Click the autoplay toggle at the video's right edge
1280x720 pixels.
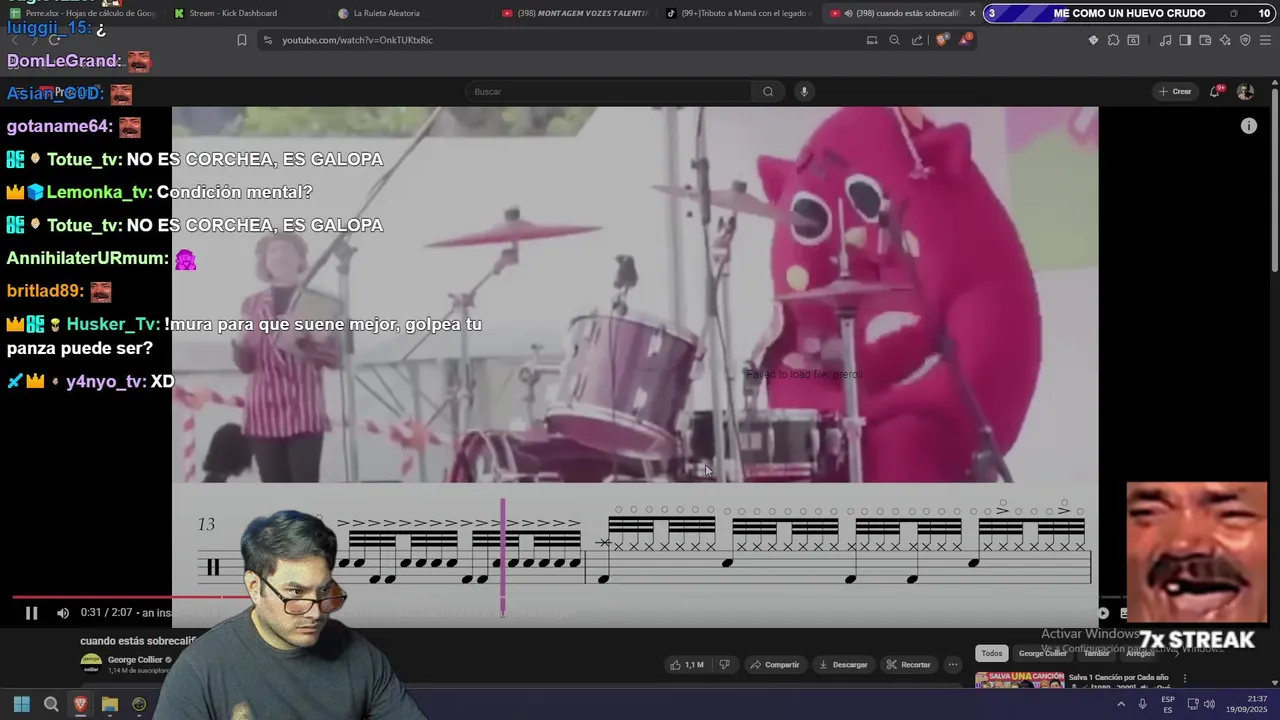pos(1103,613)
